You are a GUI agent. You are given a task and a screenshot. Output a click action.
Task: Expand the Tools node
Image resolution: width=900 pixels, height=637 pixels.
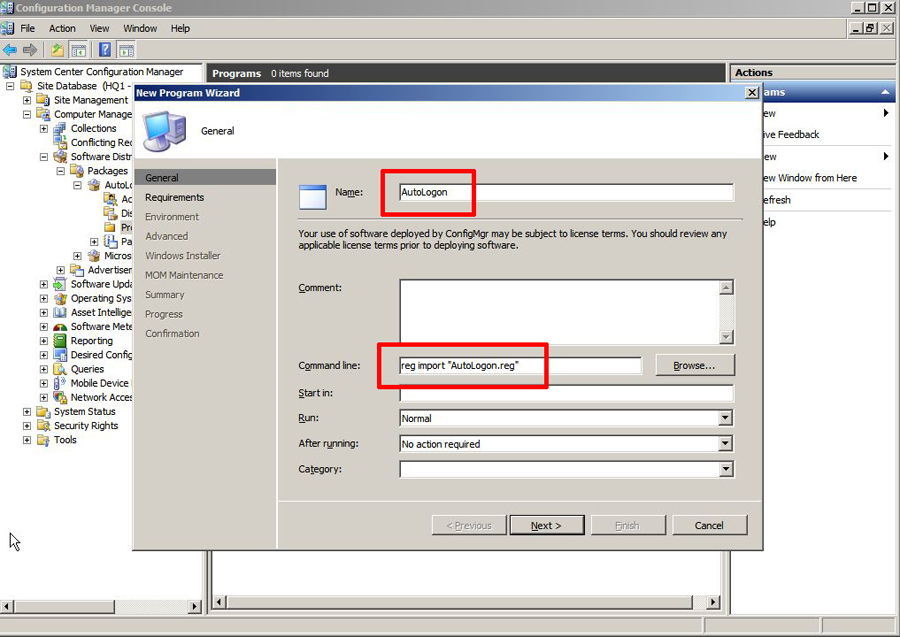click(x=27, y=440)
